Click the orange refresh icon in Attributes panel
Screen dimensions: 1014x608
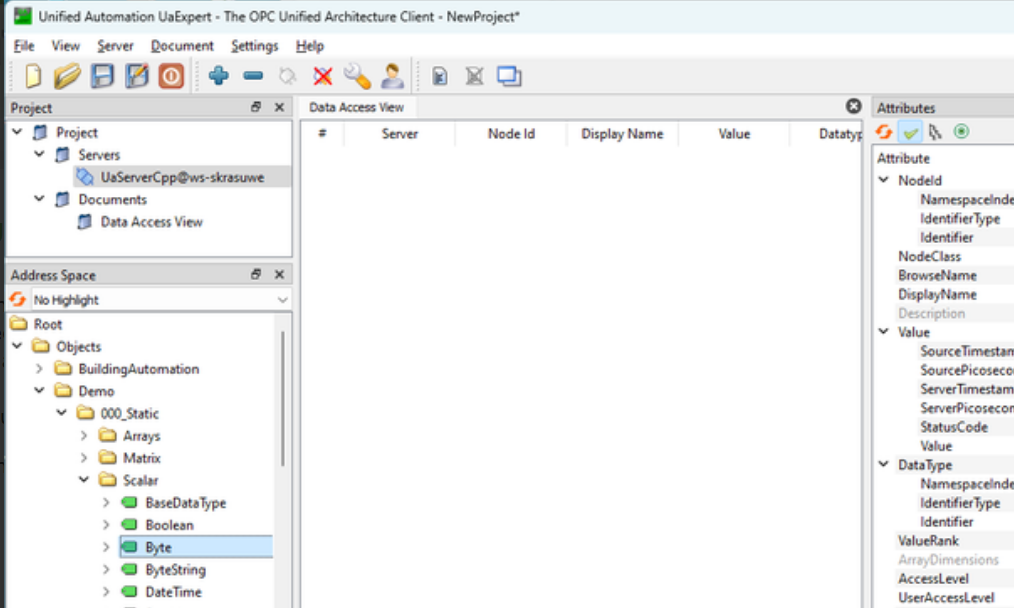pyautogui.click(x=884, y=132)
